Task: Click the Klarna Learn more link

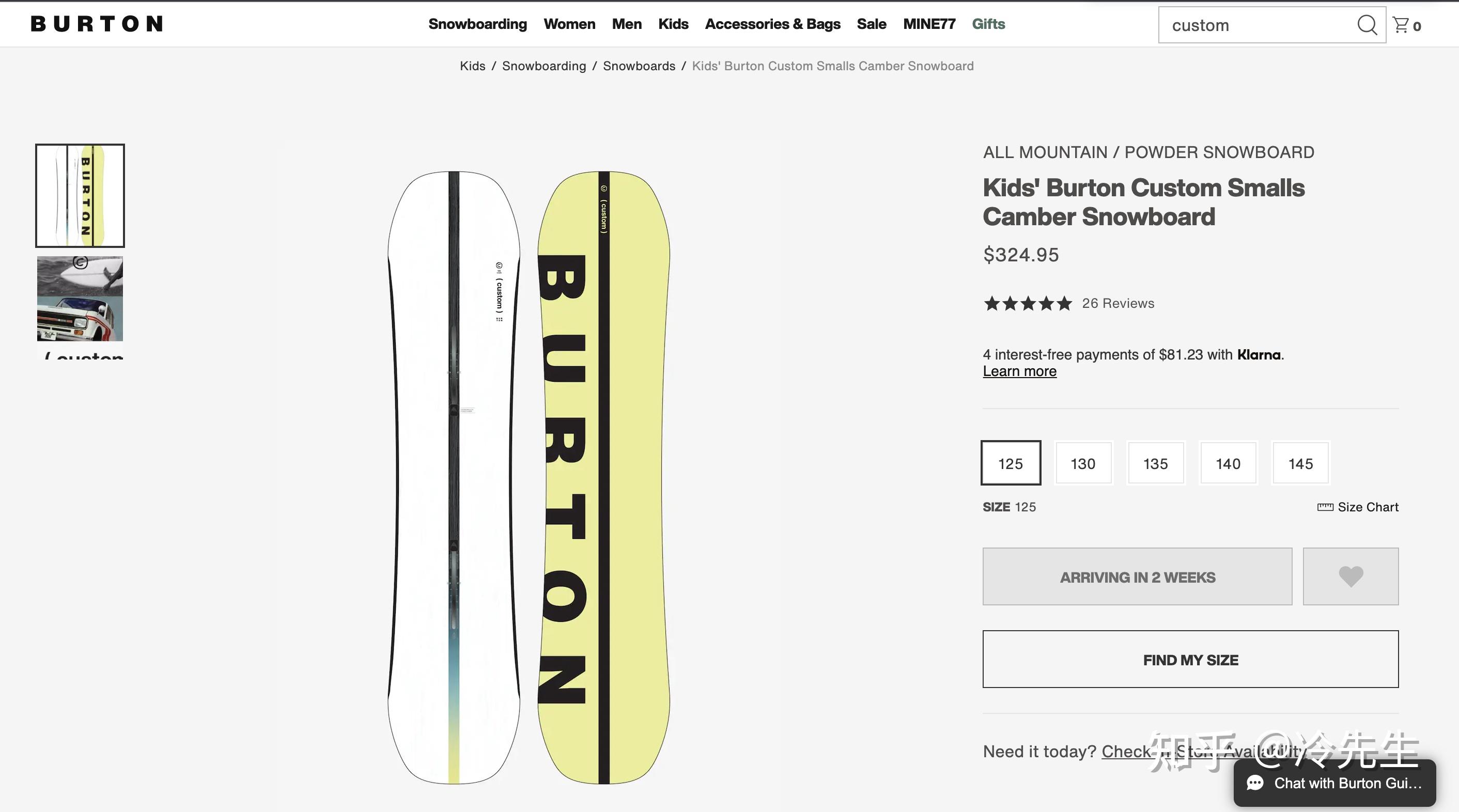Action: [1019, 371]
